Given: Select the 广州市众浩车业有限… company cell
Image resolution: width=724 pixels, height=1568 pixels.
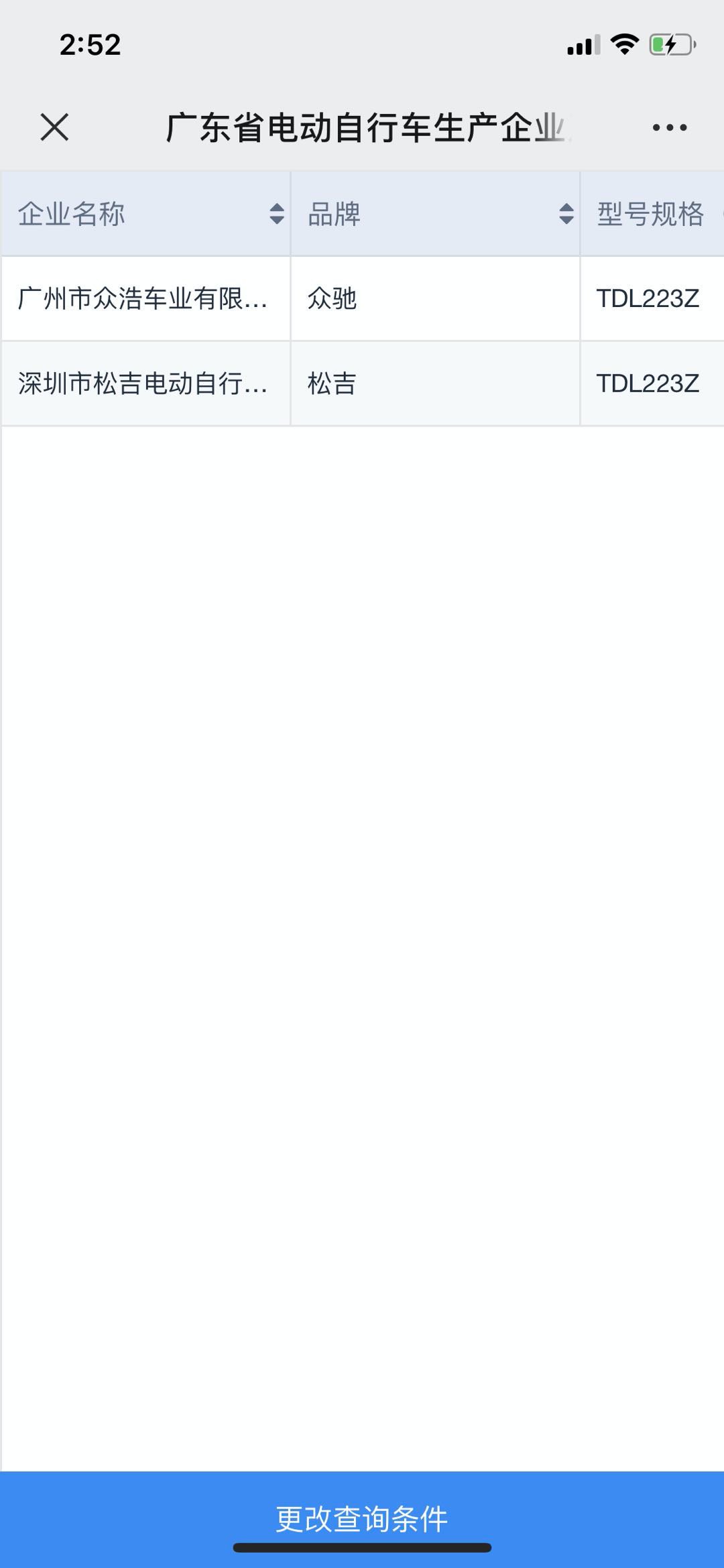Looking at the screenshot, I should point(145,298).
